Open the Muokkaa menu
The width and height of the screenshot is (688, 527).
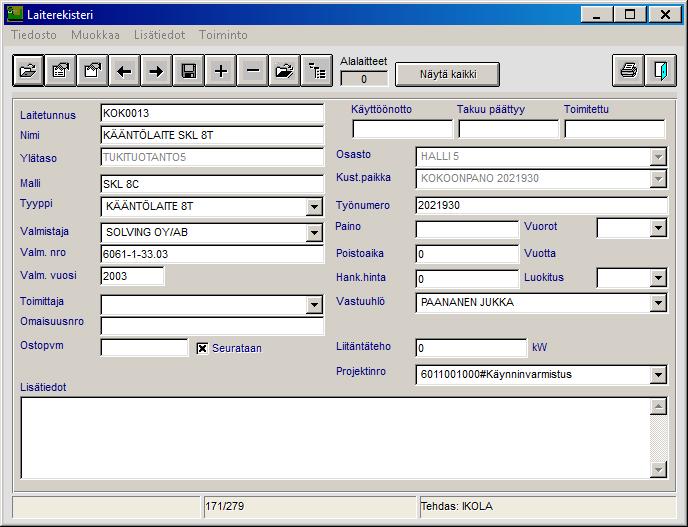[95, 35]
